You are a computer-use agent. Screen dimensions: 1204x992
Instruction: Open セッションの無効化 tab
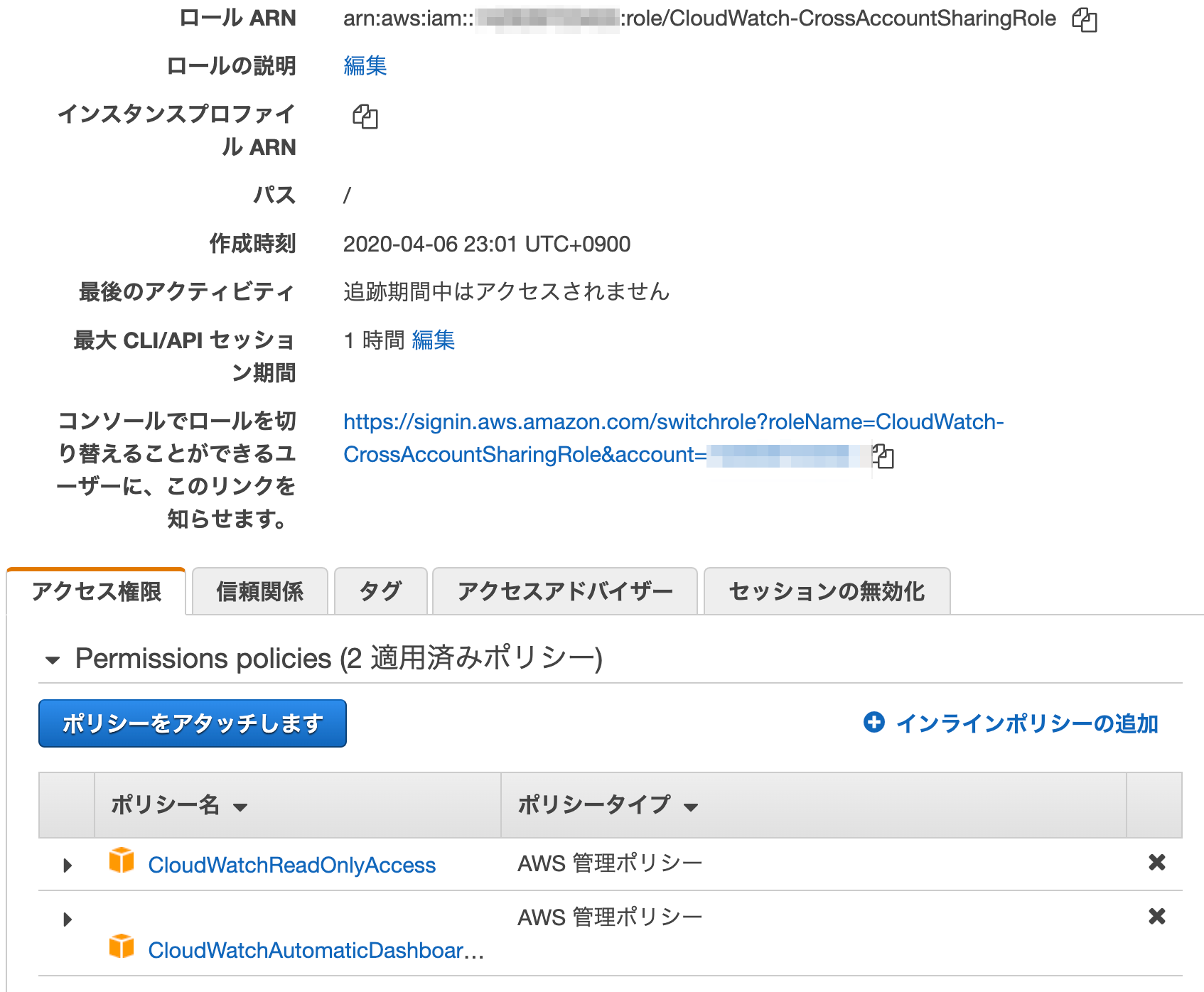[827, 591]
